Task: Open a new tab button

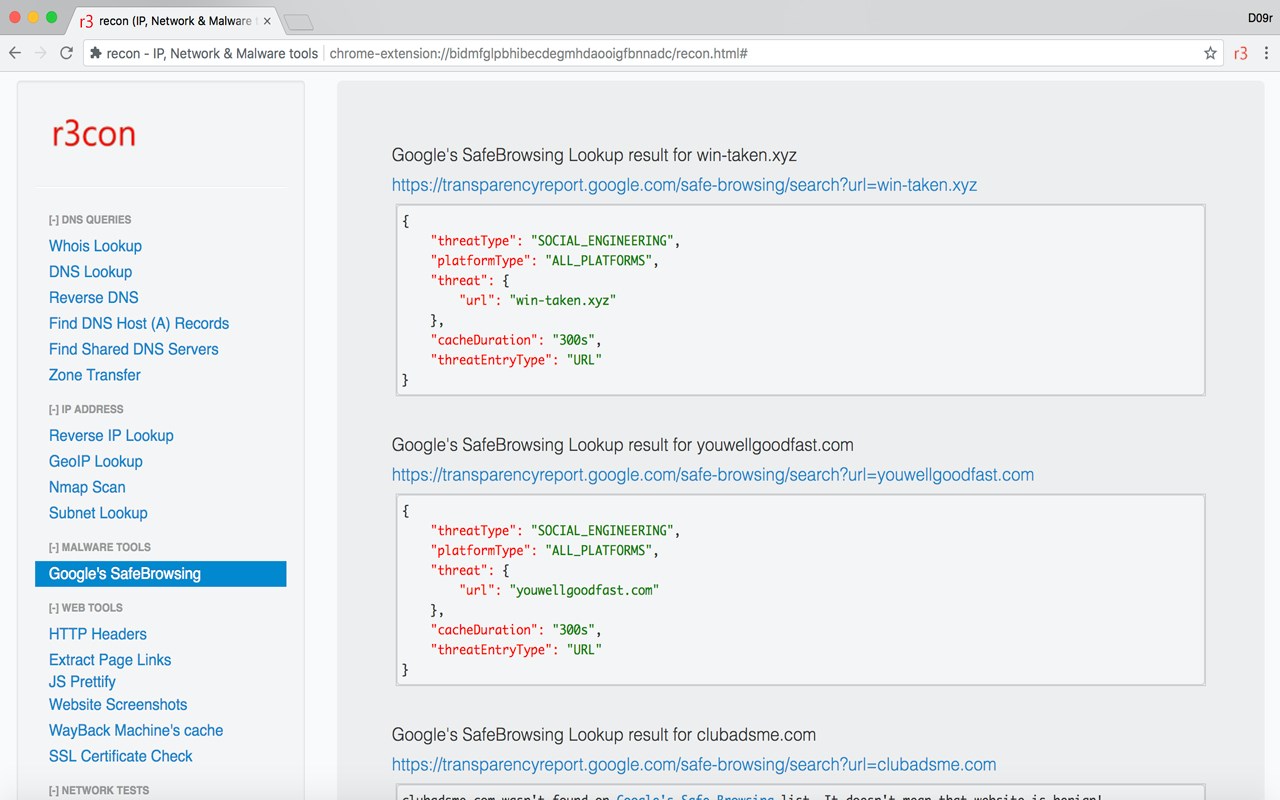Action: (x=298, y=21)
